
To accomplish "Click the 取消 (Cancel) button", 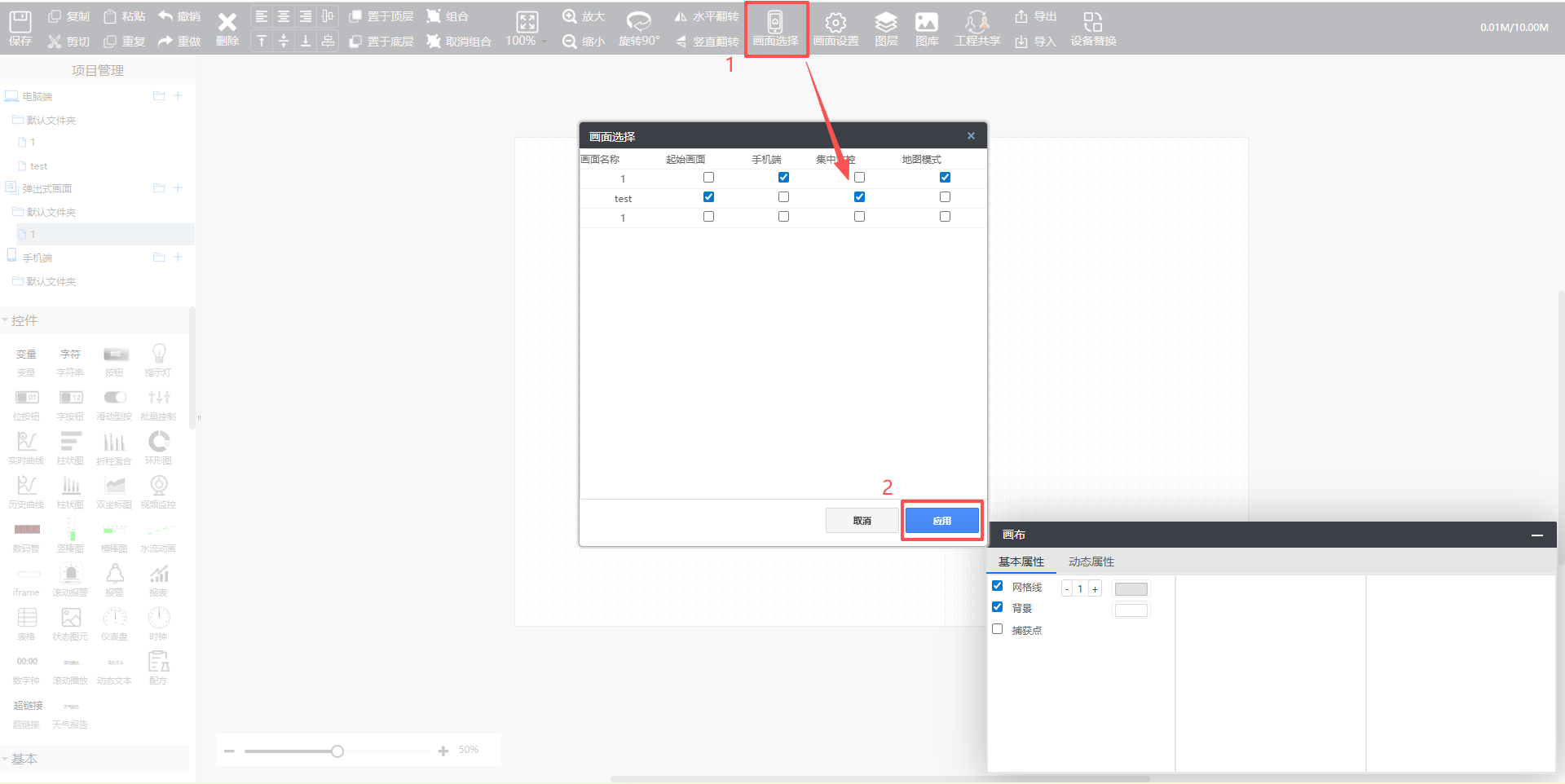I will (862, 521).
